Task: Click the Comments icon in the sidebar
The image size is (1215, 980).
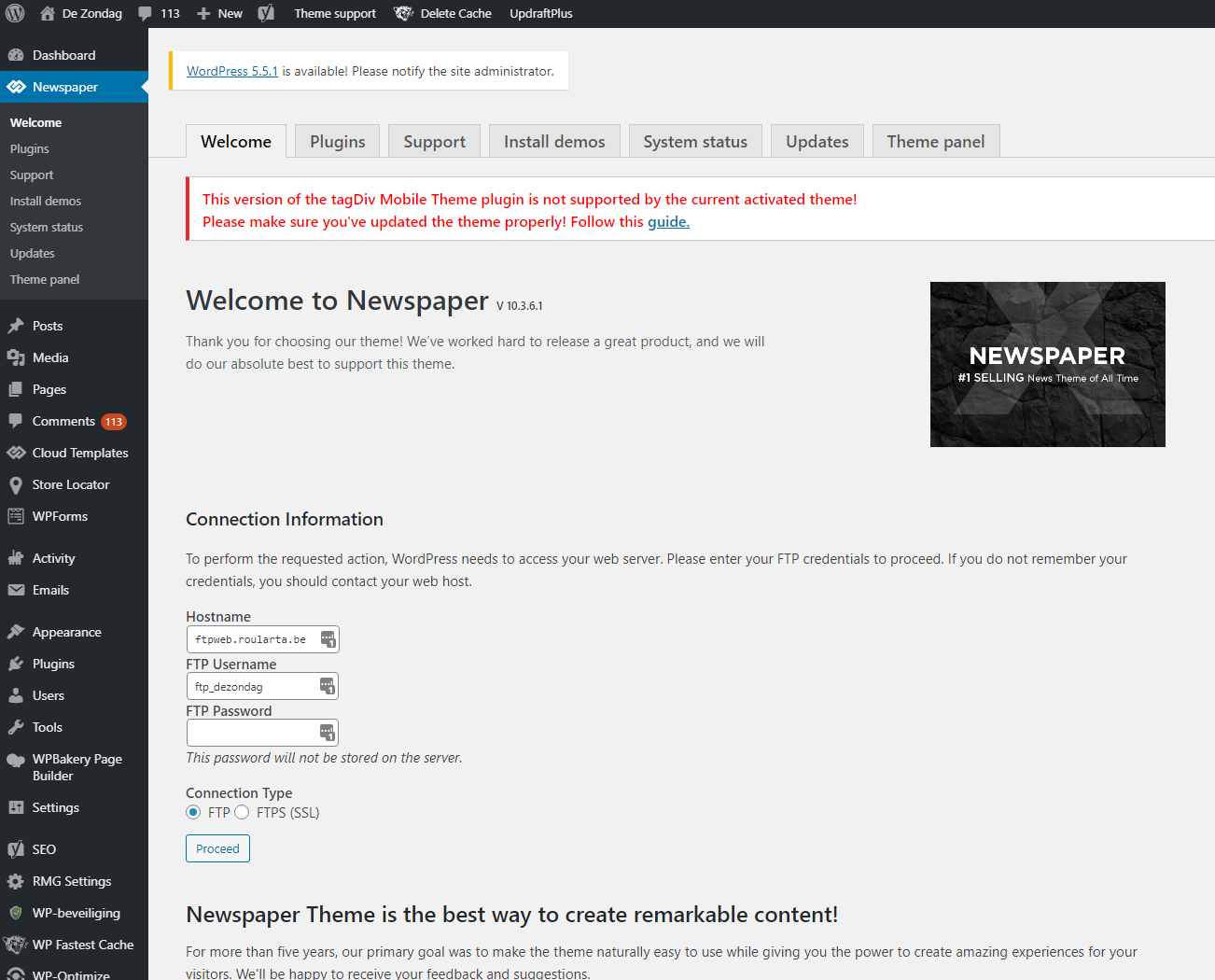Action: tap(16, 421)
